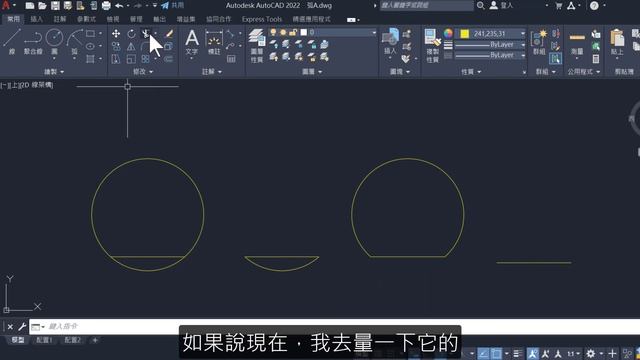Select the Line (線) draw tool
The image size is (640, 360).
[x=11, y=41]
